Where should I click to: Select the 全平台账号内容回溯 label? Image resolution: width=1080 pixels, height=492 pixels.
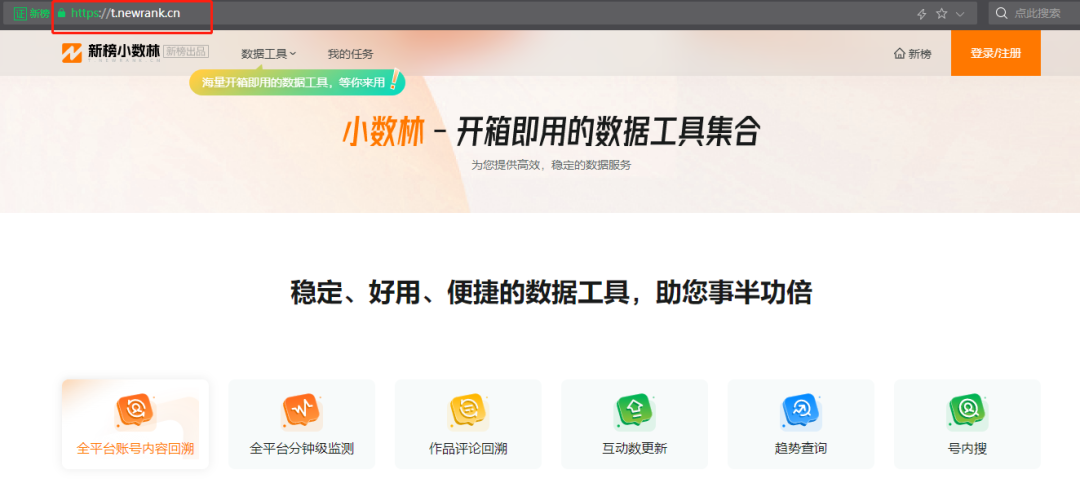click(x=135, y=449)
